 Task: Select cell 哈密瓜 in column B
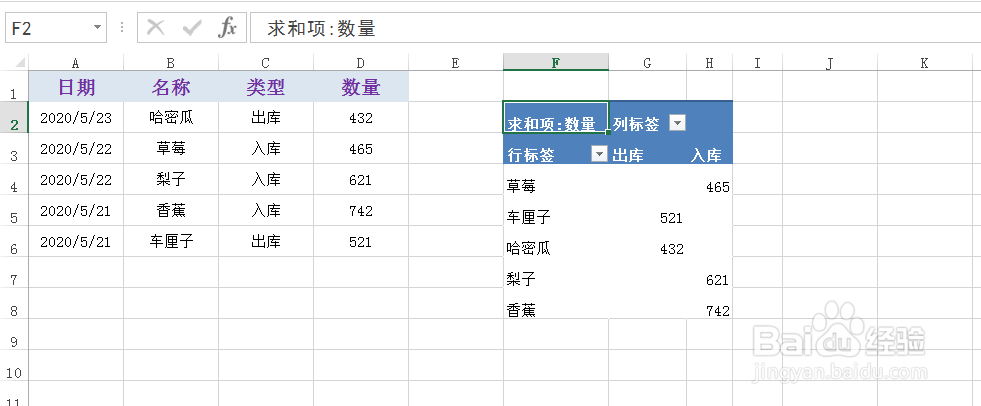coord(171,118)
